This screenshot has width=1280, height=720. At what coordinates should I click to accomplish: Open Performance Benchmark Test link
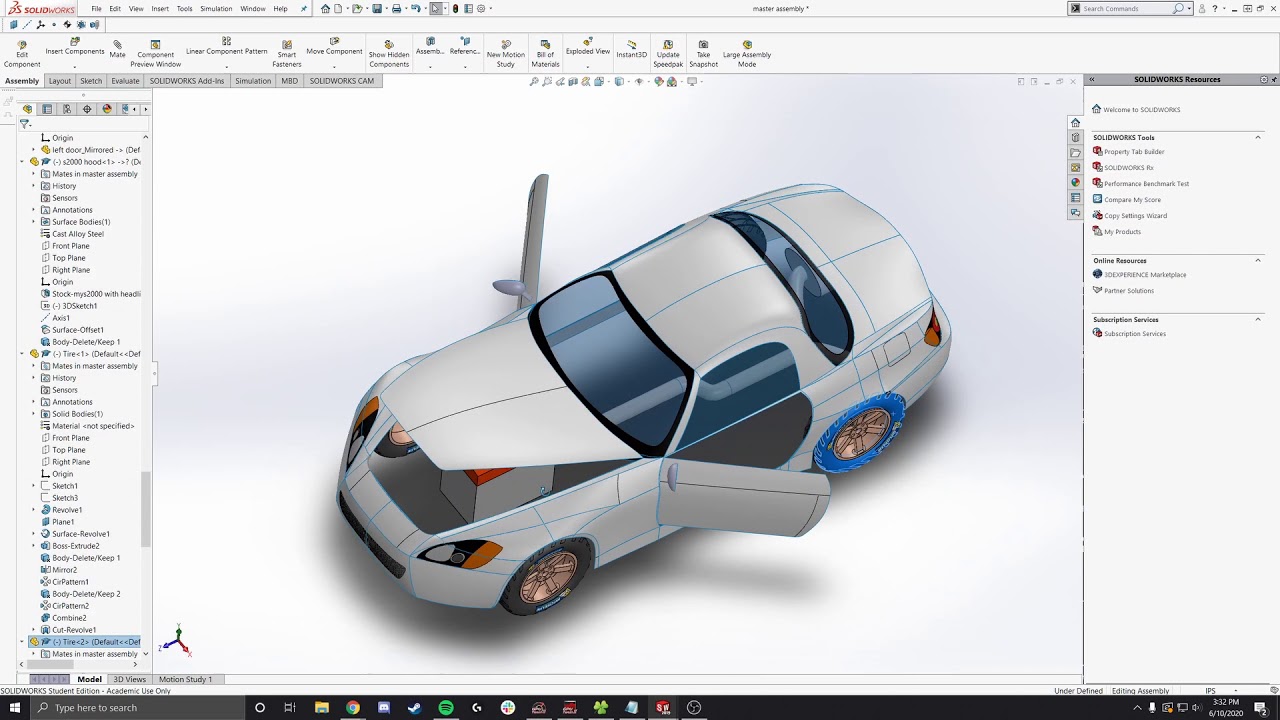(1146, 184)
